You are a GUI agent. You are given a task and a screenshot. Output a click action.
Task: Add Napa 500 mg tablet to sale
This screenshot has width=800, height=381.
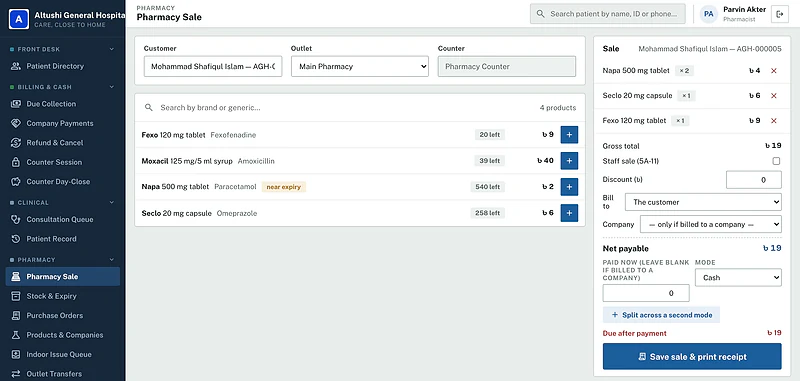point(569,187)
